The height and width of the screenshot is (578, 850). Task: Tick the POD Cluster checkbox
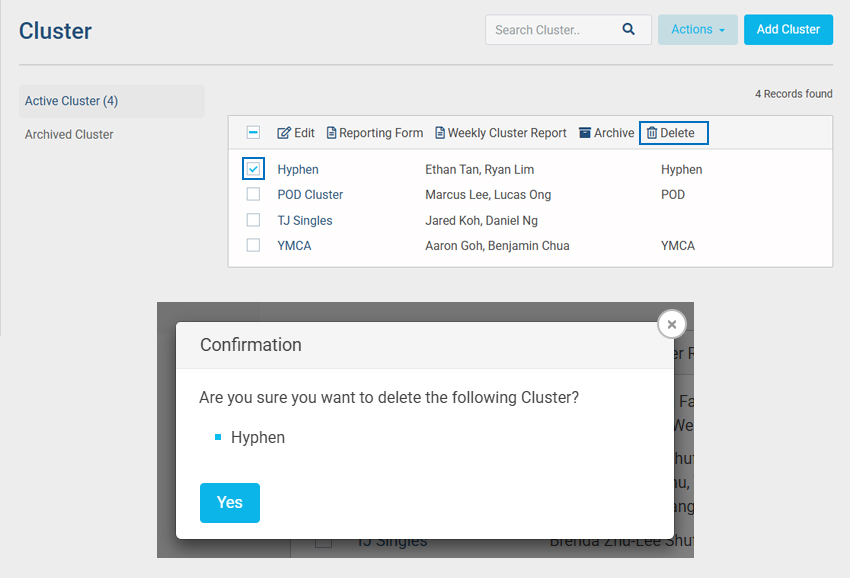click(254, 195)
